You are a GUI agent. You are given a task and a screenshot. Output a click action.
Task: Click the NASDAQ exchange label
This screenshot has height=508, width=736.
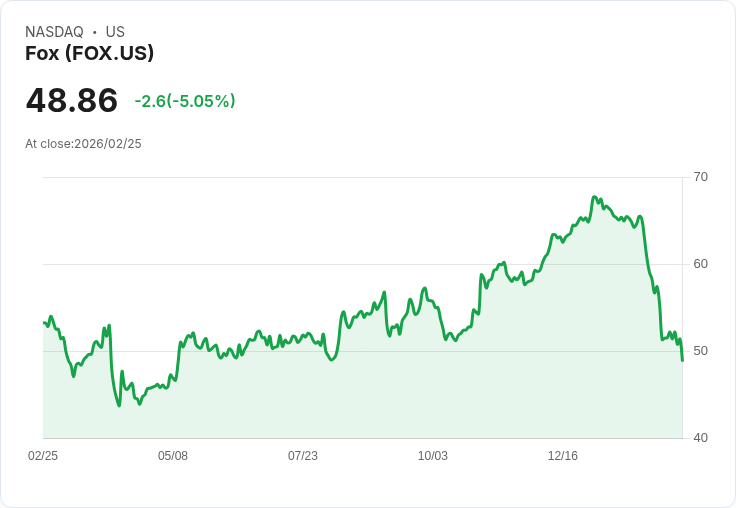pyautogui.click(x=54, y=32)
